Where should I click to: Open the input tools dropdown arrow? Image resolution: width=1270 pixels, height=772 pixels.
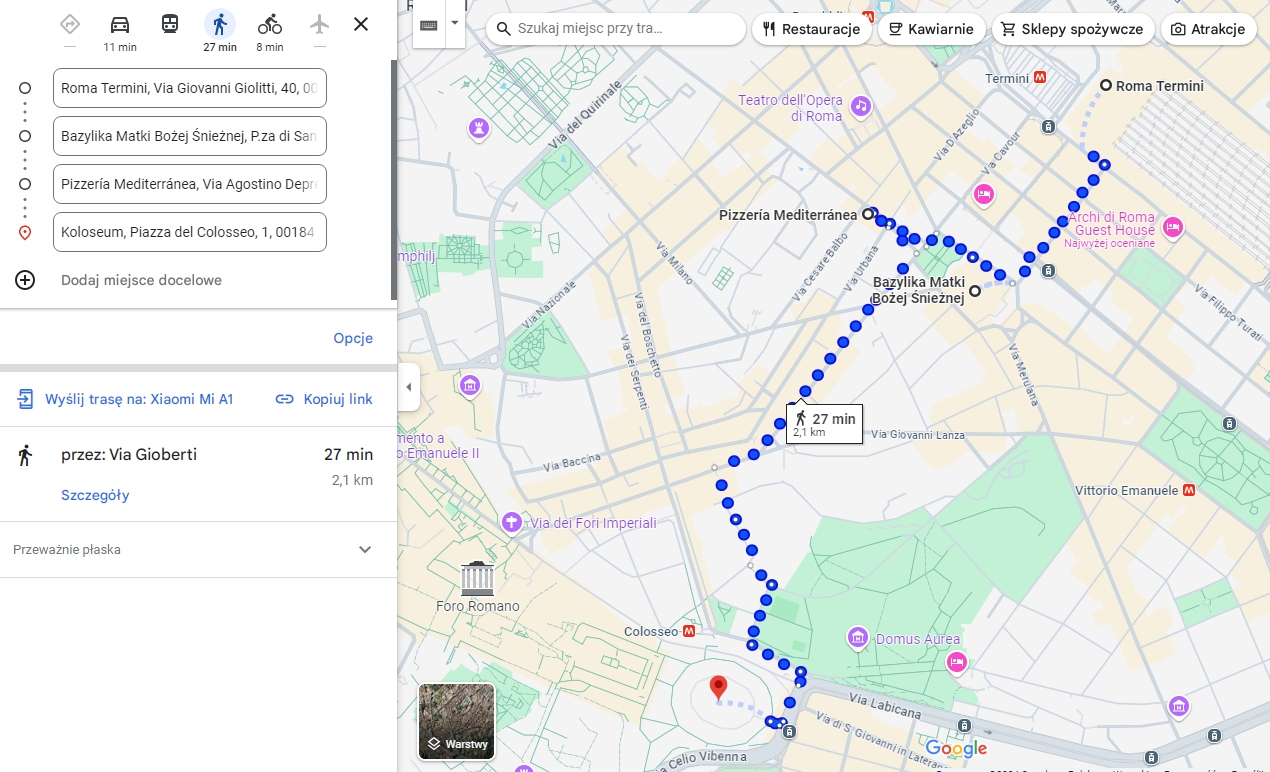tap(455, 23)
